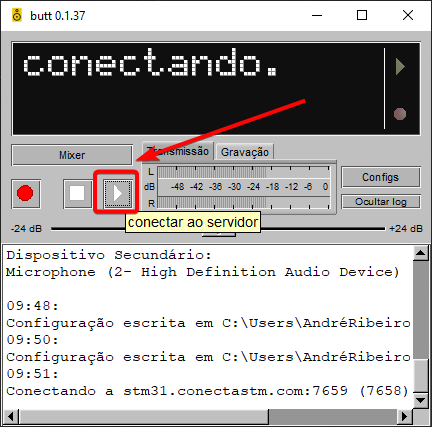The image size is (432, 427).
Task: Switch to the Gravação tab
Action: 245,152
